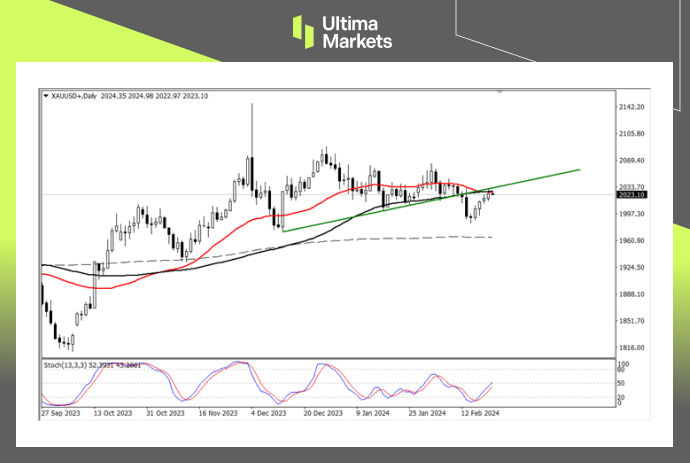The width and height of the screenshot is (690, 463).
Task: Click the 27 Sep 2023 date label
Action: pyautogui.click(x=61, y=411)
